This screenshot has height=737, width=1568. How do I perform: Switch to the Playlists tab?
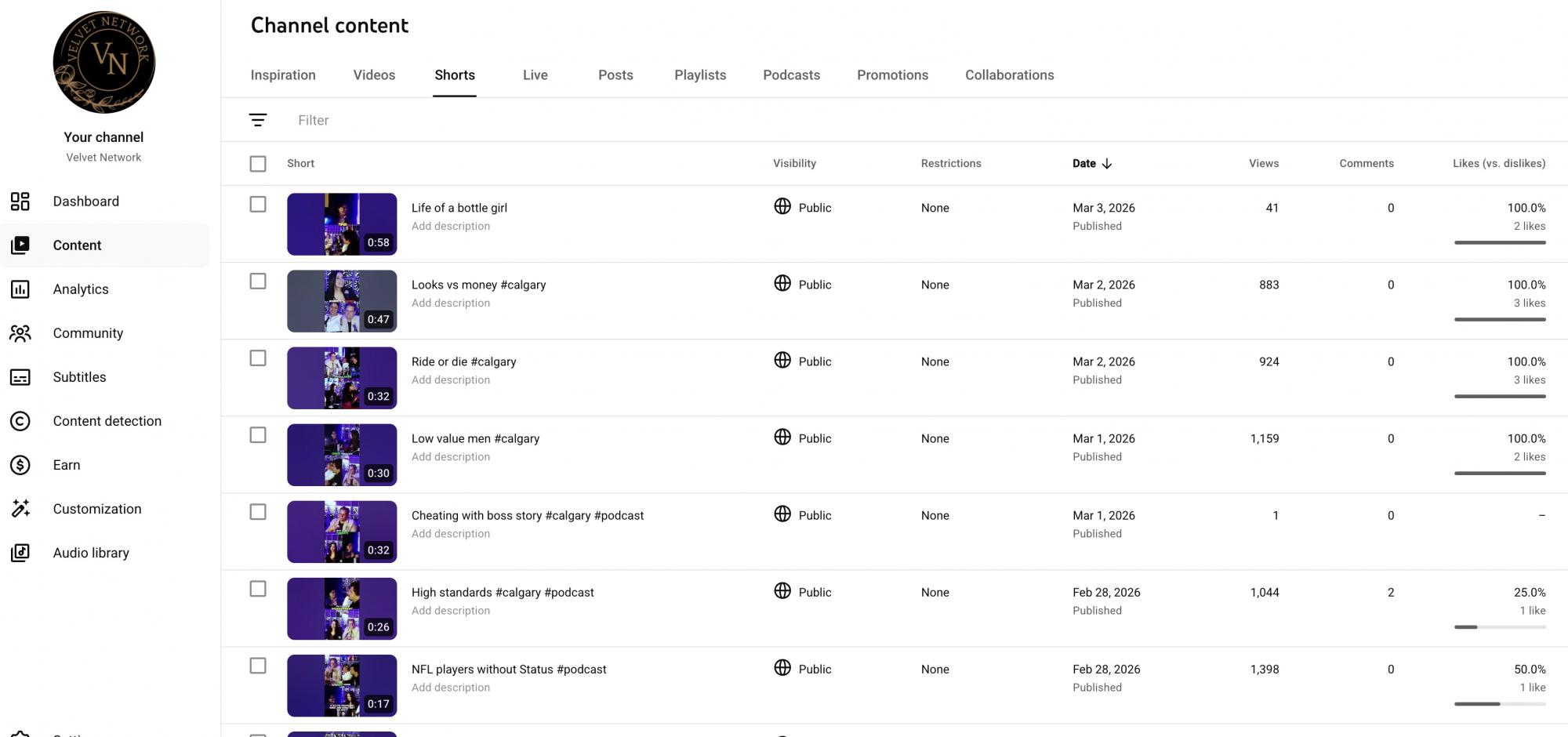pyautogui.click(x=700, y=75)
